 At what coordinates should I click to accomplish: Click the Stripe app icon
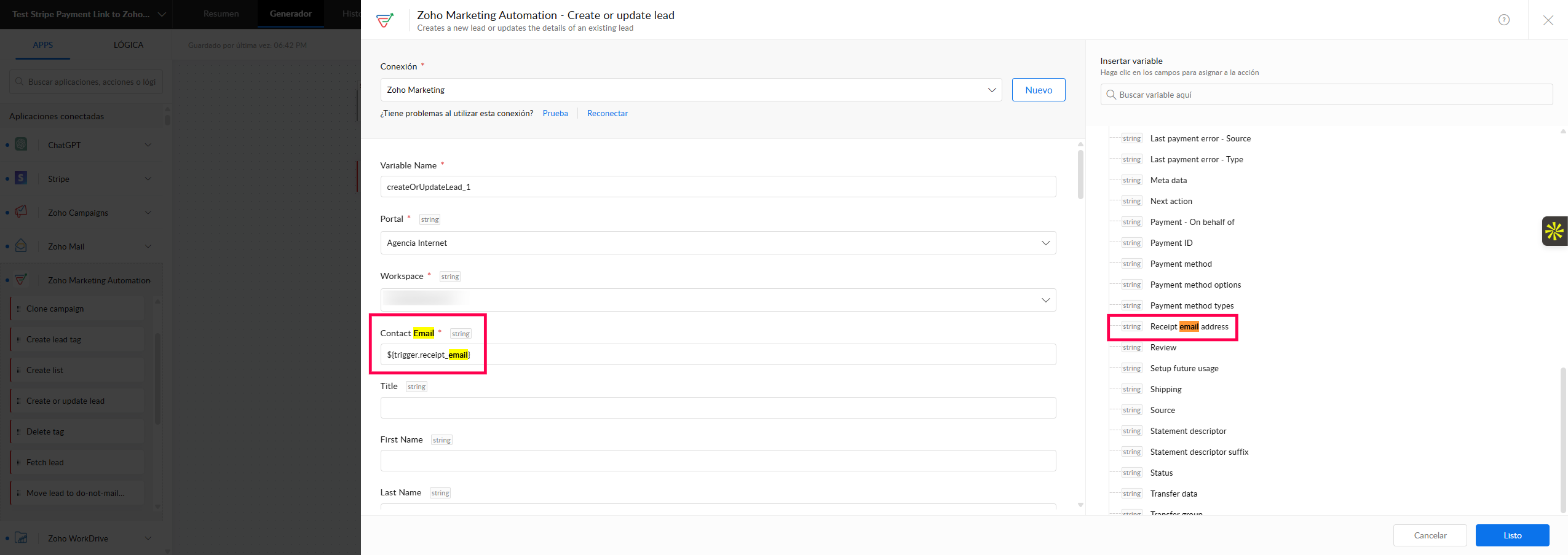click(x=22, y=178)
